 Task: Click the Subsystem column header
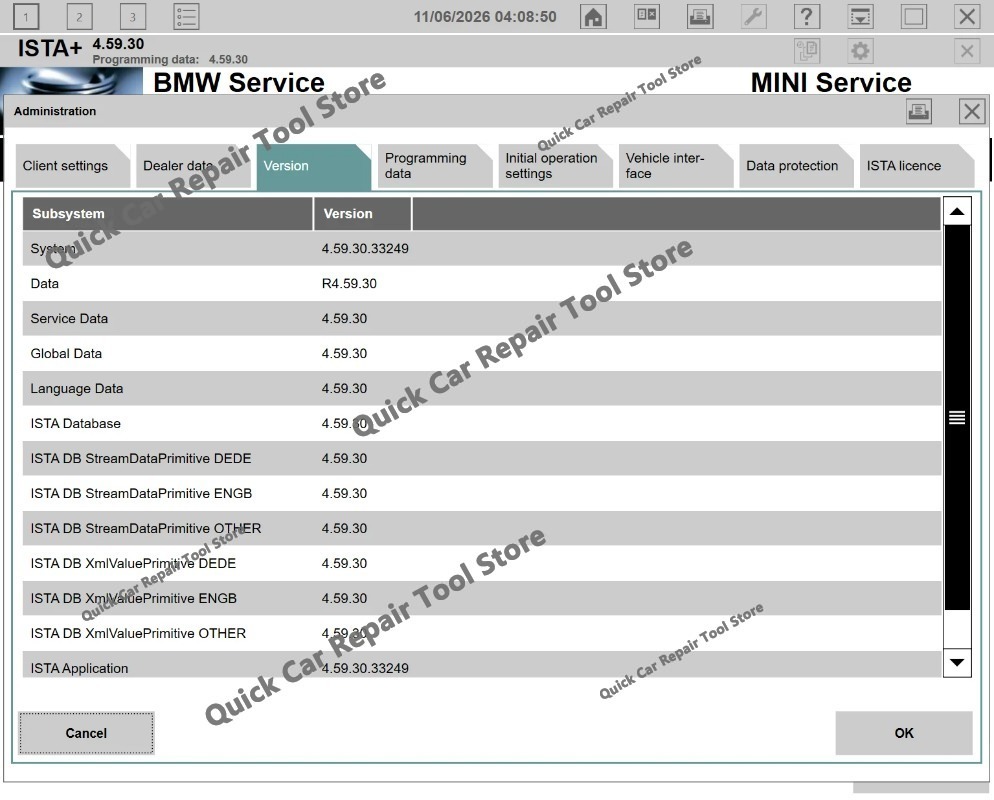point(167,214)
